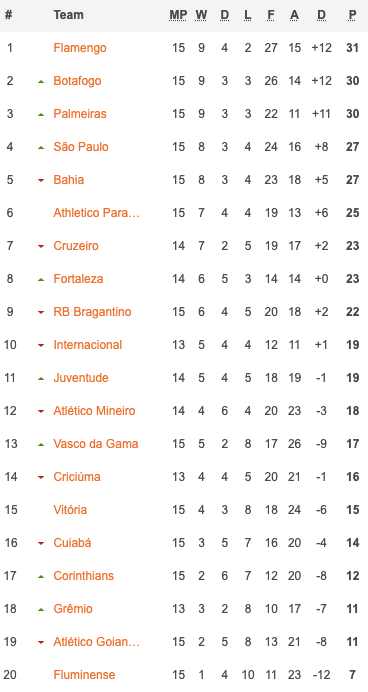
Task: Click the red down arrow beside Cuiabá
Action: pyautogui.click(x=41, y=543)
